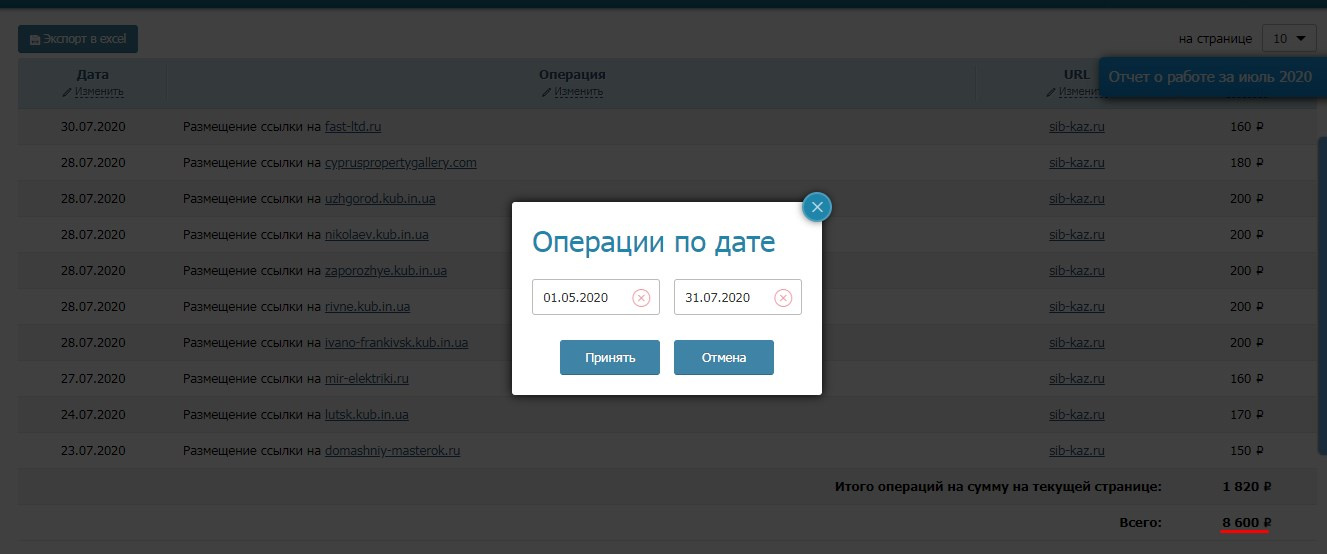
Task: Open the на странице 10 dropdown
Action: 1289,38
